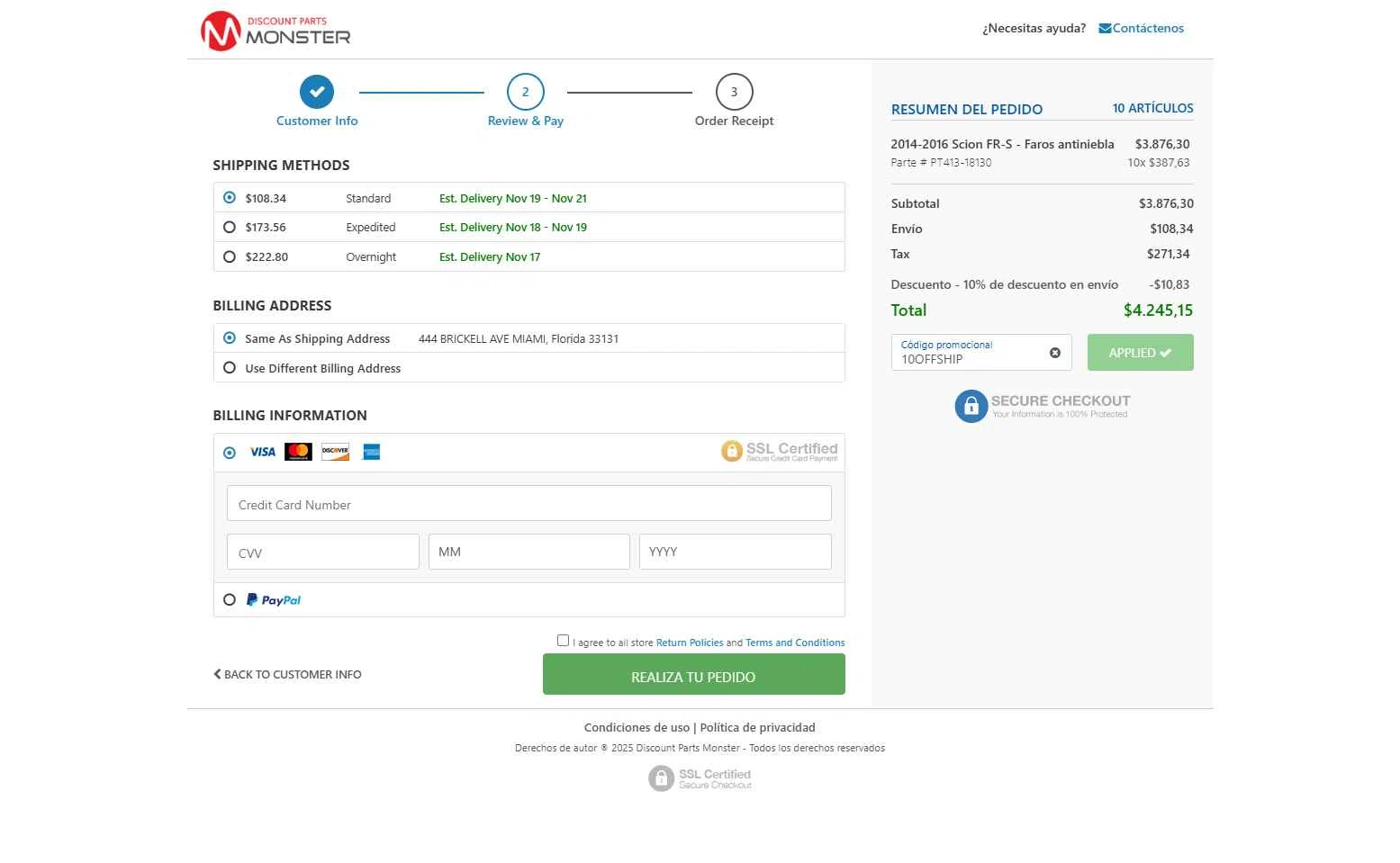Click the Applied promo button
This screenshot has width=1400, height=863.
coord(1140,353)
